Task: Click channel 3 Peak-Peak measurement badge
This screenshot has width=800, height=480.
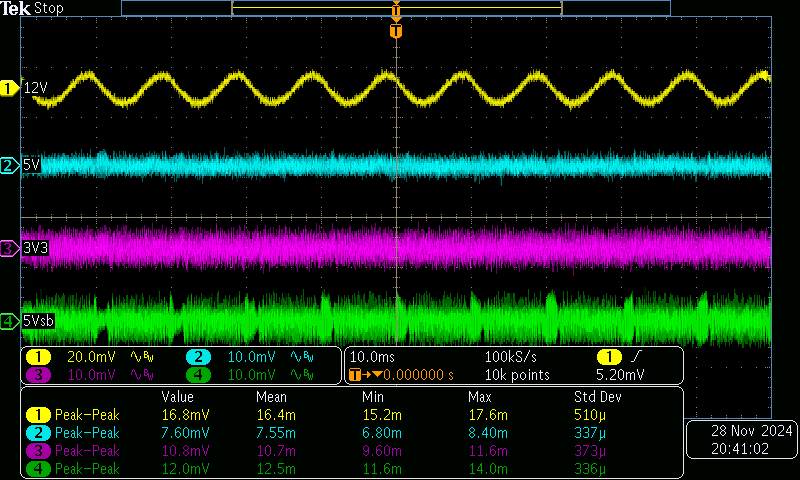Action: click(38, 451)
